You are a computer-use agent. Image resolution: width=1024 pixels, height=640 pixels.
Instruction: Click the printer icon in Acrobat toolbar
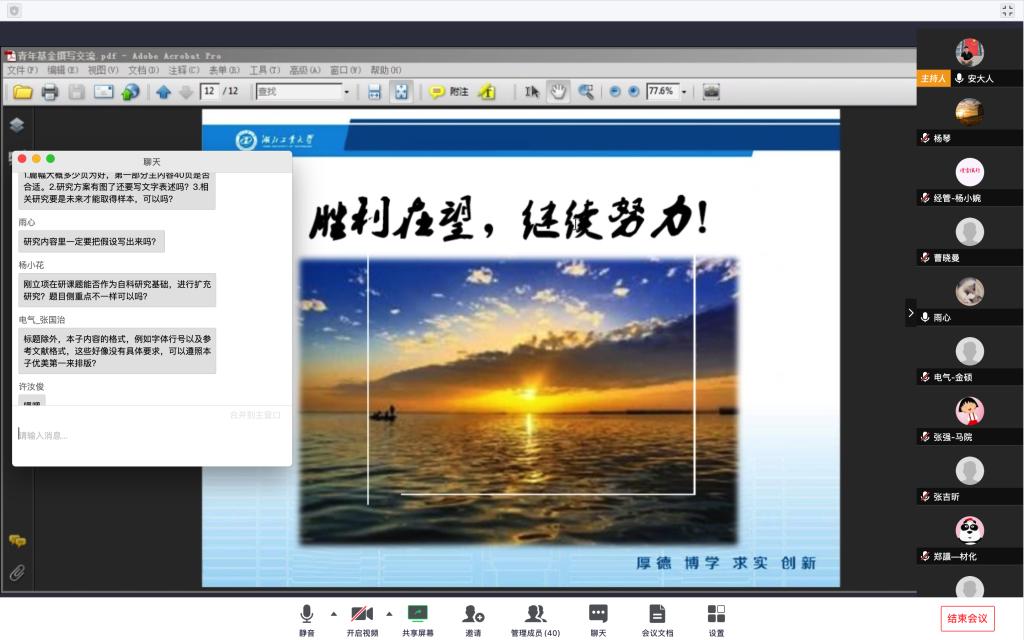pyautogui.click(x=49, y=92)
